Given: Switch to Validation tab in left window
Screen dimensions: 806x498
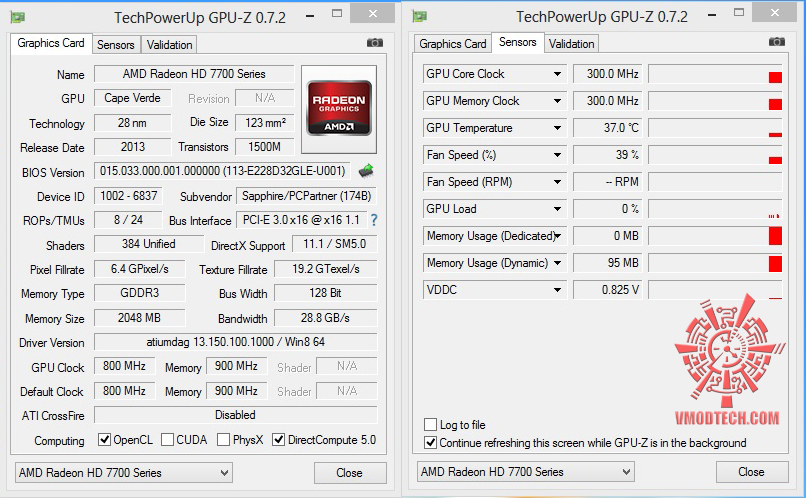Looking at the screenshot, I should click(x=169, y=45).
